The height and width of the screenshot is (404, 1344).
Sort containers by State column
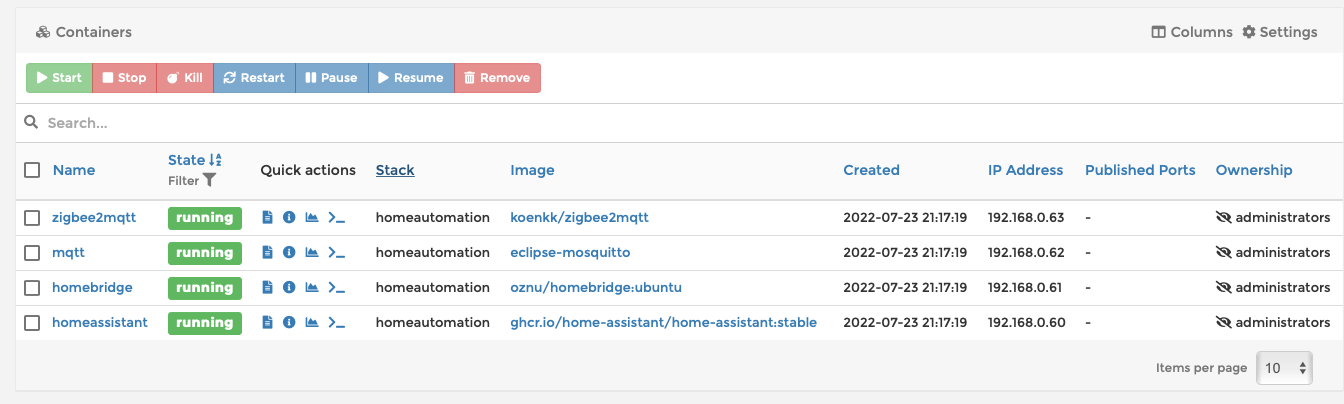pos(194,160)
